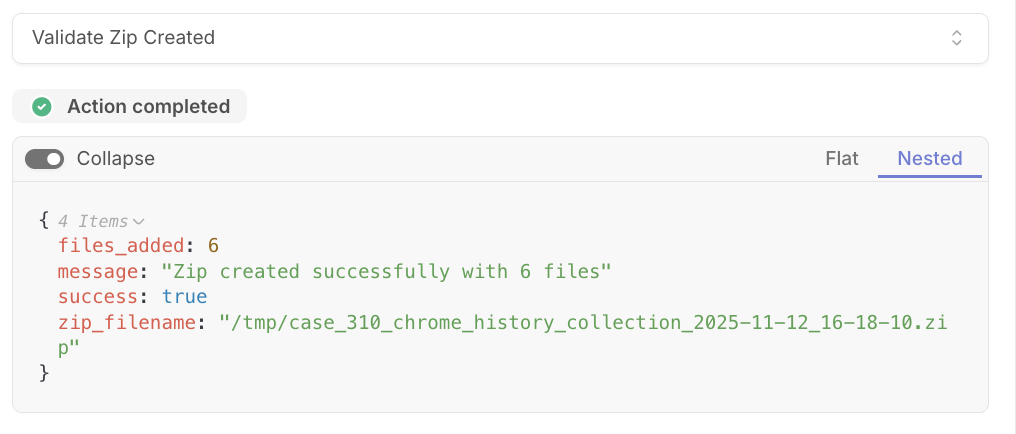
Task: Click the closing curly brace of JSON
Action: click(44, 373)
